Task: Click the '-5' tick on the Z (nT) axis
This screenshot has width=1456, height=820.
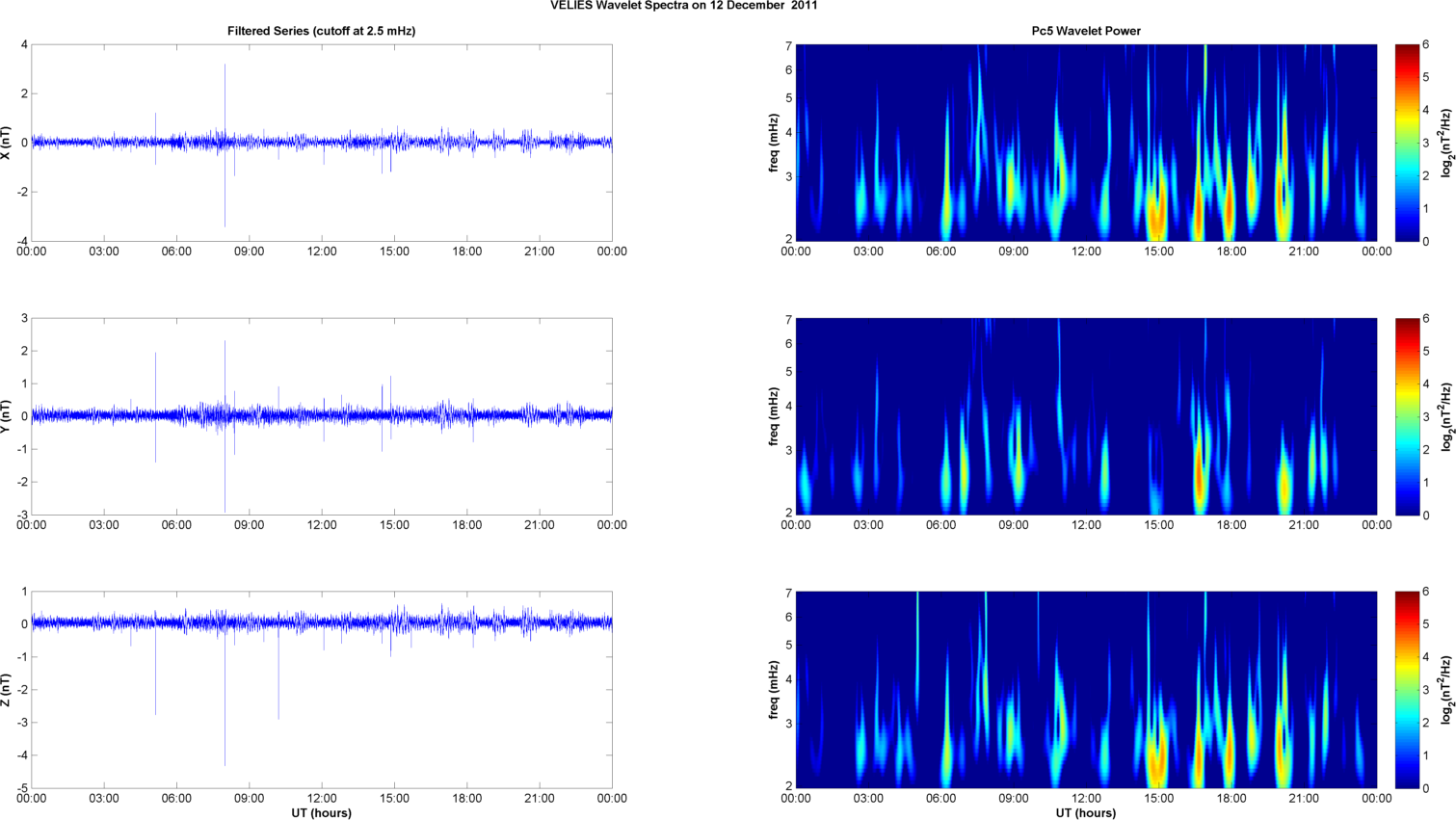Action: (x=22, y=788)
